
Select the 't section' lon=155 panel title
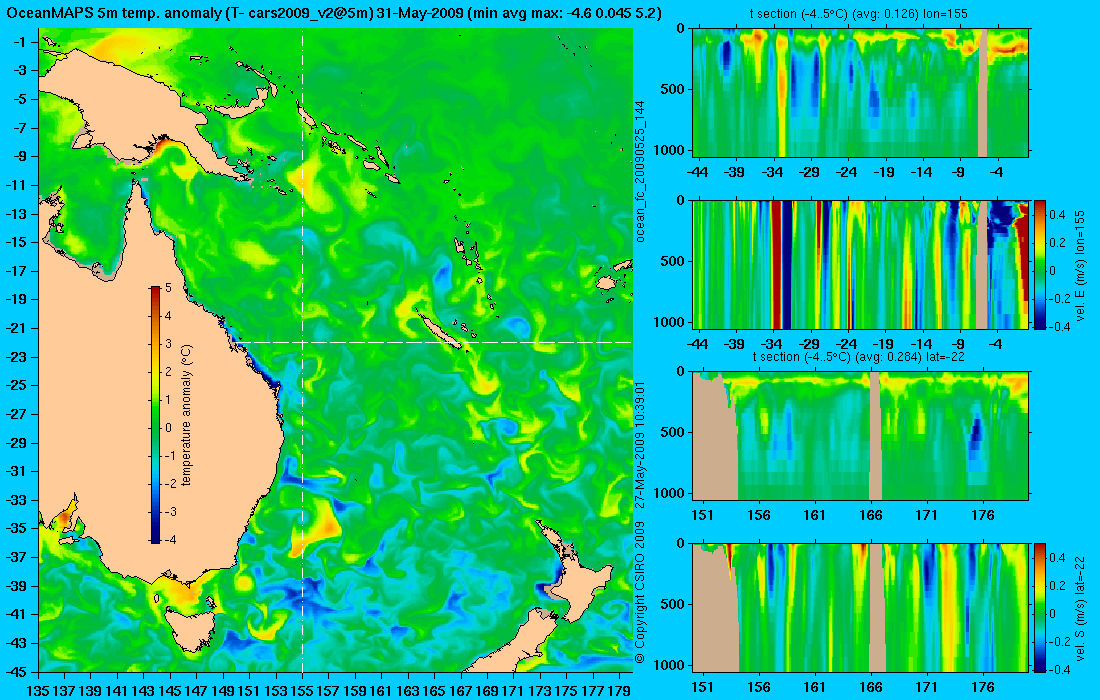coord(860,14)
